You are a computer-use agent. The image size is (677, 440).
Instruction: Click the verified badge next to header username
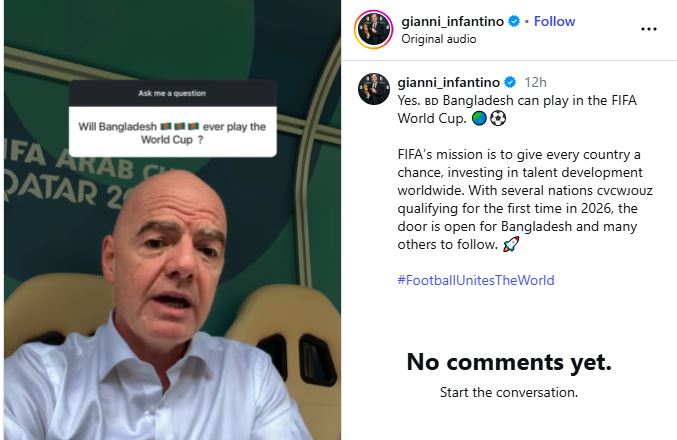pyautogui.click(x=514, y=21)
